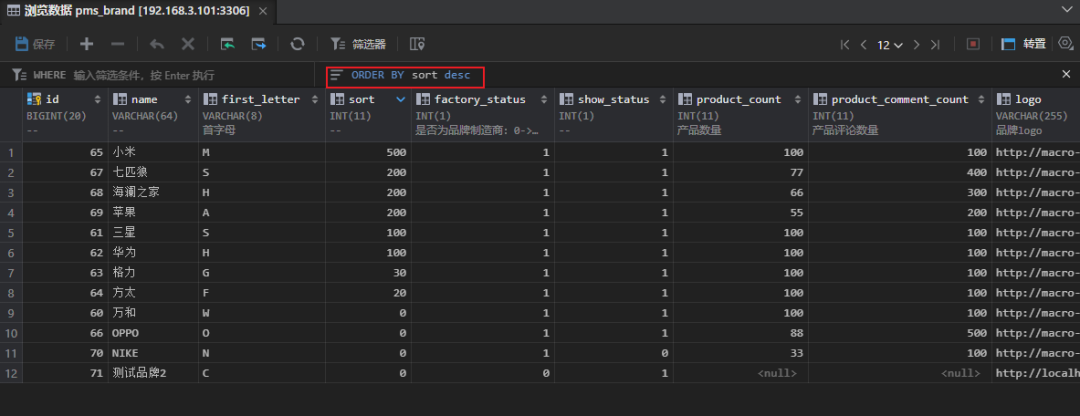Click the funnel icon beside WHERE
Screen dimensions: 1080x416
pyautogui.click(x=19, y=74)
